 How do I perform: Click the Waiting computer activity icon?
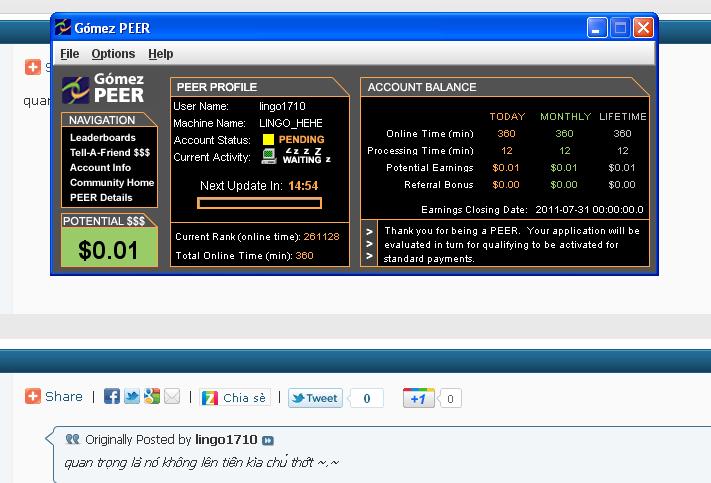(x=269, y=156)
